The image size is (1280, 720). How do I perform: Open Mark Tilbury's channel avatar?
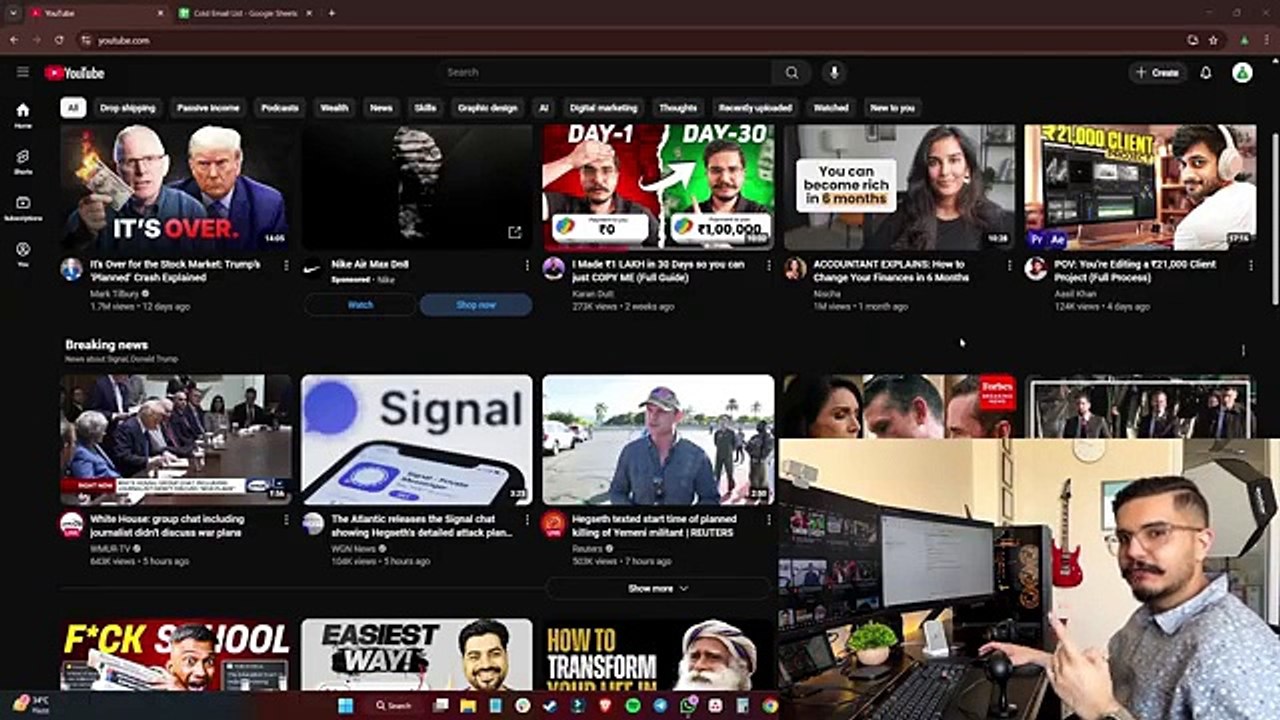point(71,269)
